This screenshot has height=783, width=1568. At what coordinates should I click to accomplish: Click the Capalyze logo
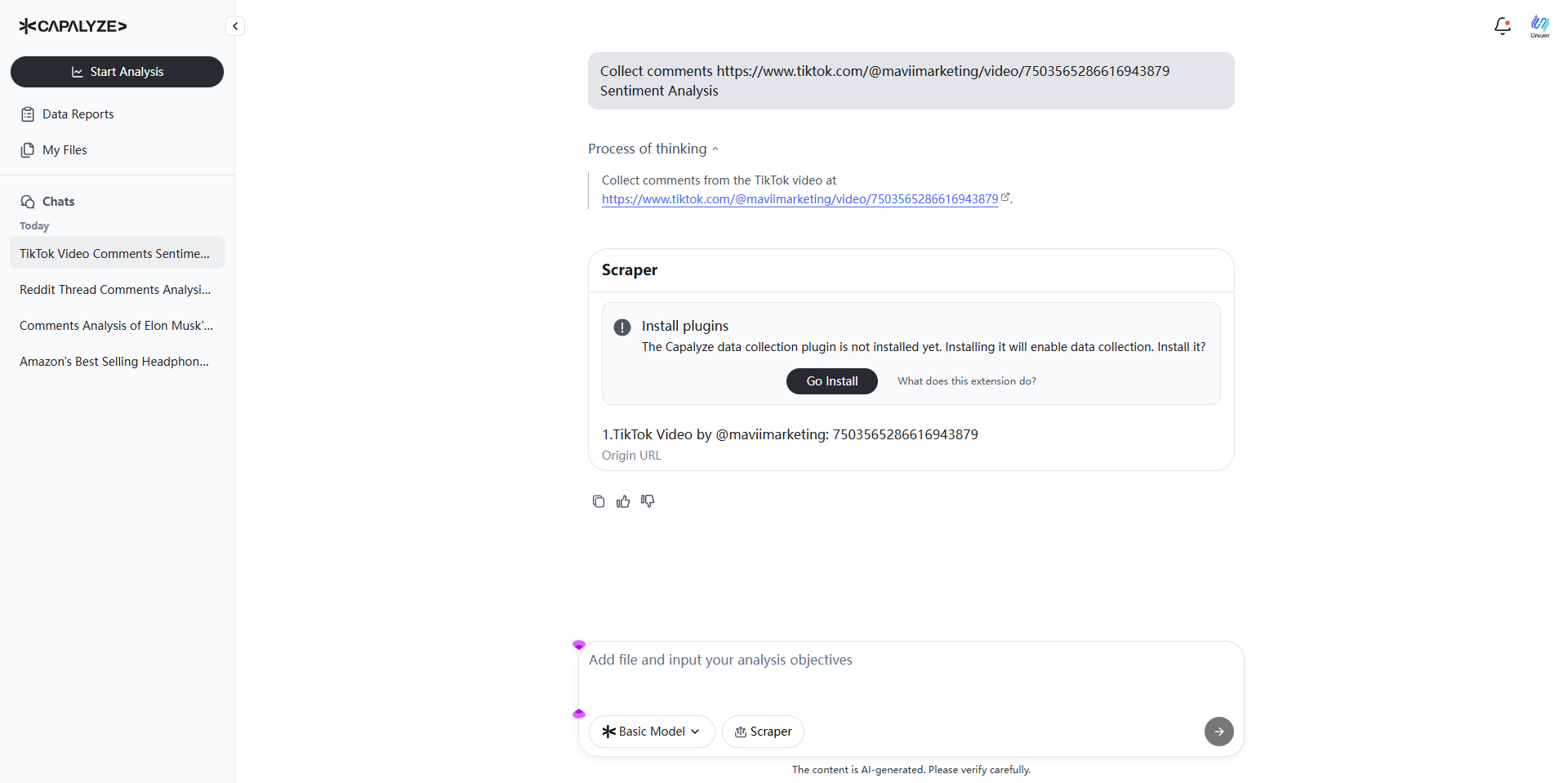coord(73,26)
